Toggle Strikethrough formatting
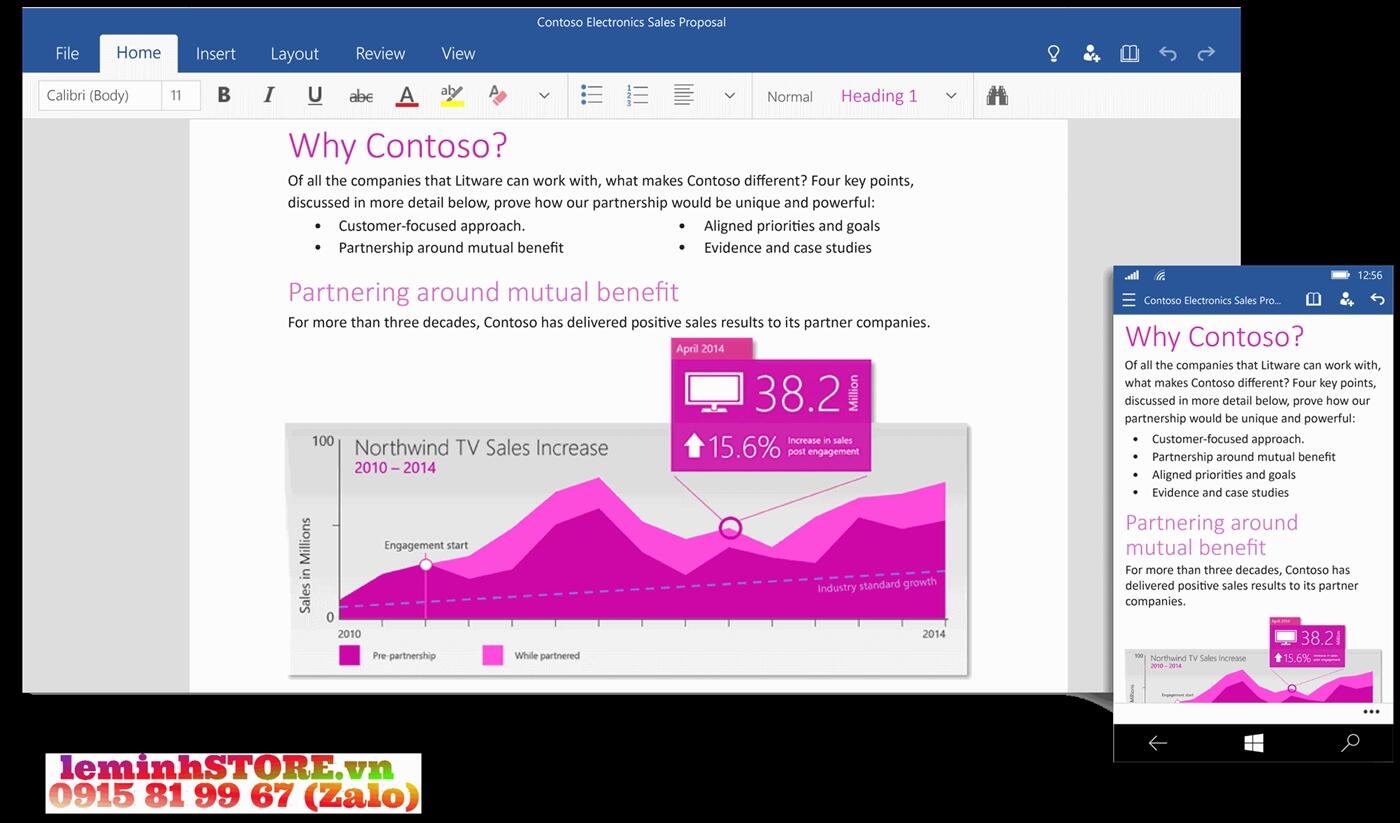The image size is (1400, 823). tap(361, 96)
